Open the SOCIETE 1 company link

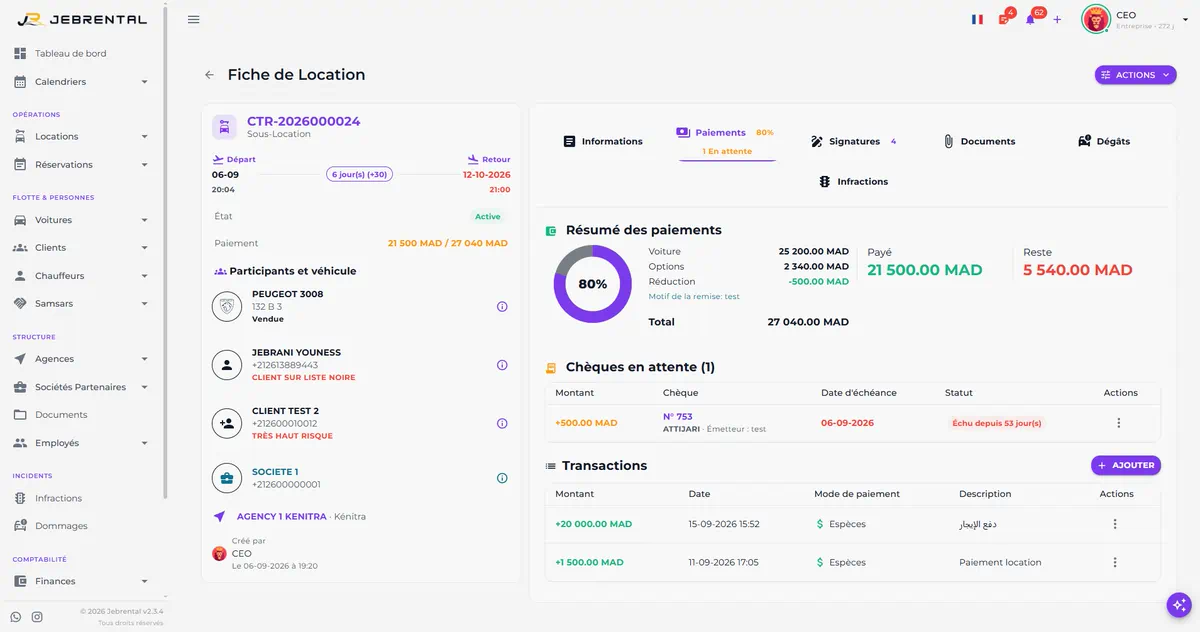(275, 472)
